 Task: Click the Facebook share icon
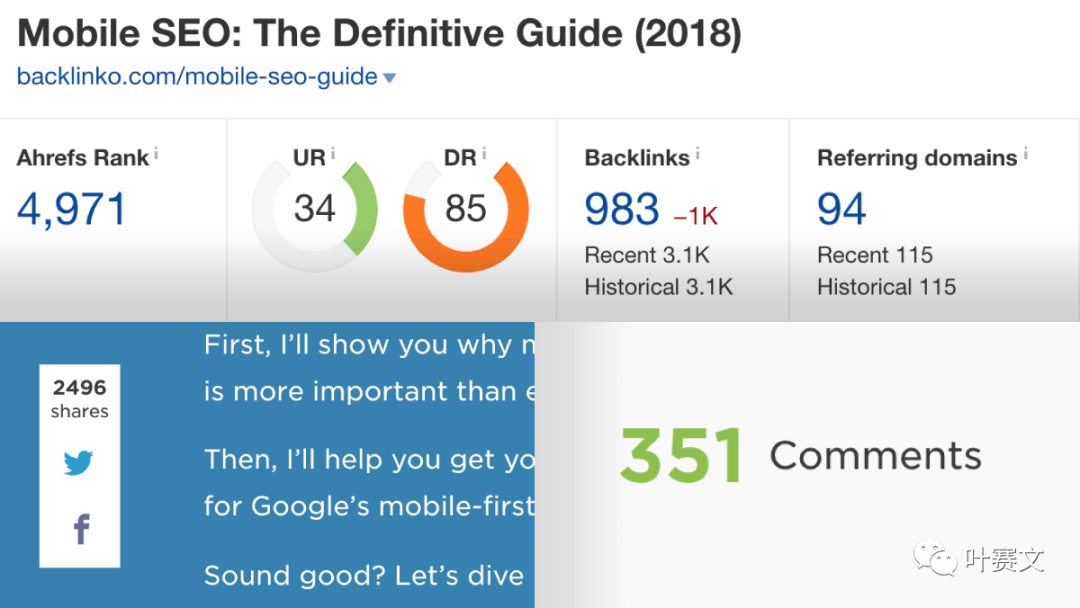(x=81, y=530)
